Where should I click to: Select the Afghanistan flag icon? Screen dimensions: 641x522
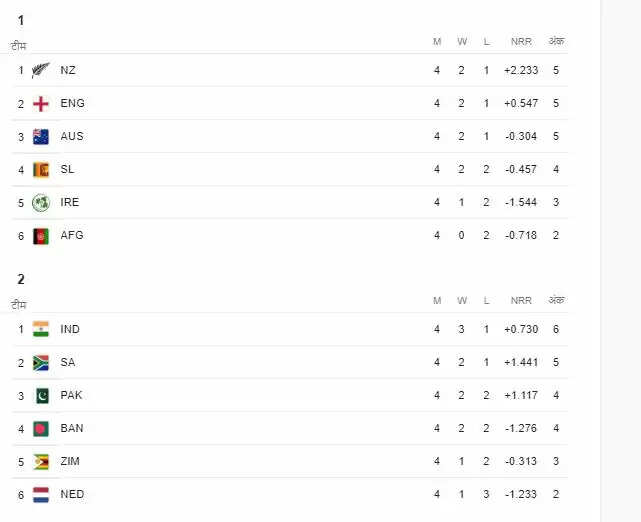click(40, 235)
